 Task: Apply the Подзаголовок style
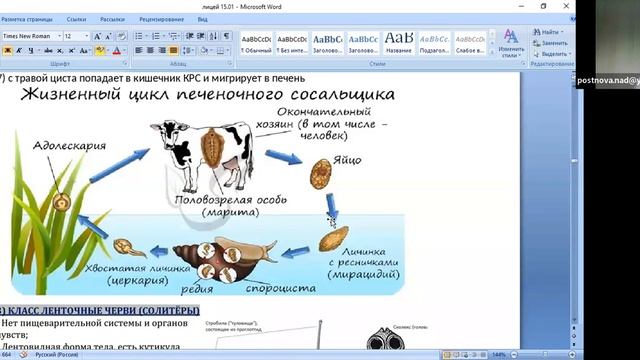click(434, 43)
